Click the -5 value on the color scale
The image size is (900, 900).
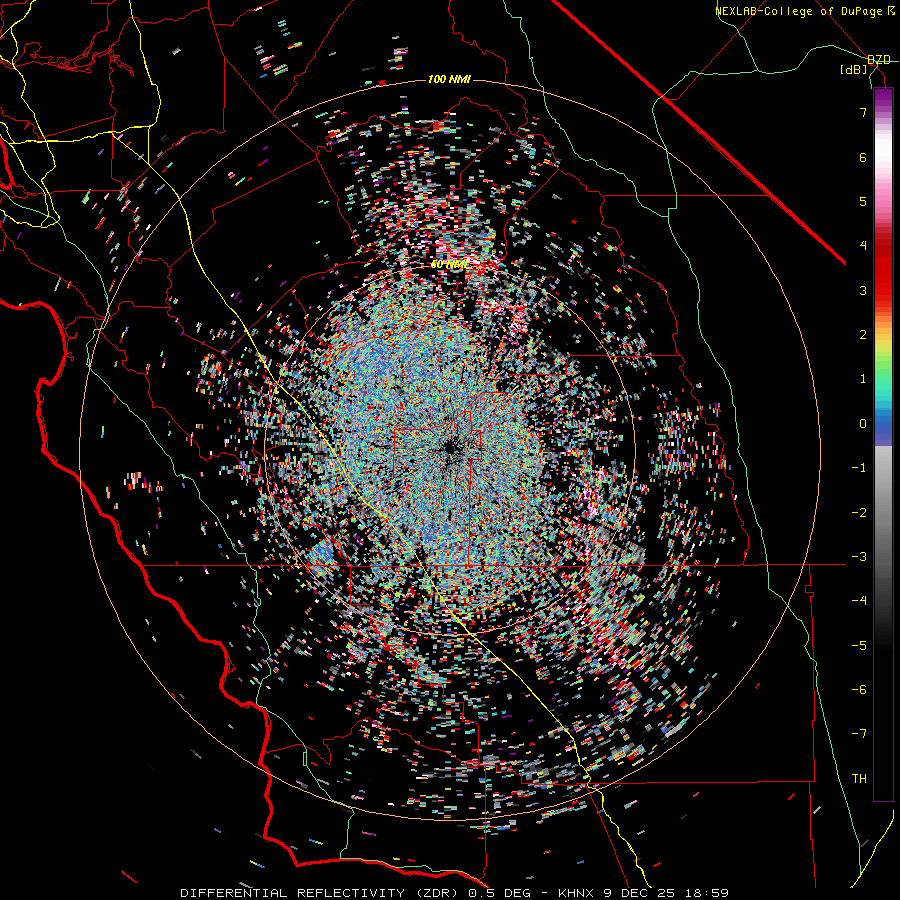(859, 645)
